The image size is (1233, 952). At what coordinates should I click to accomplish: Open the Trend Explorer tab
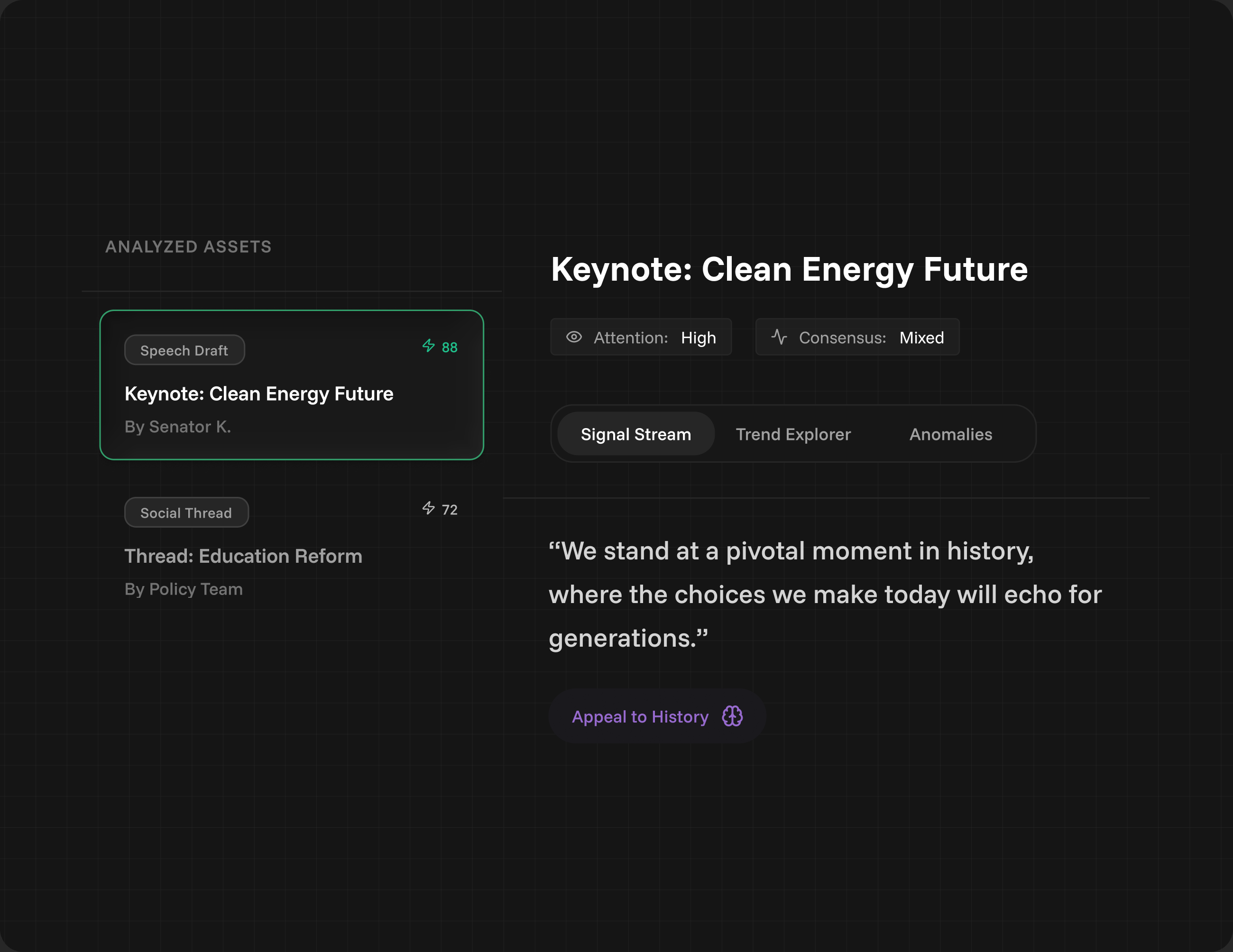[x=792, y=434]
